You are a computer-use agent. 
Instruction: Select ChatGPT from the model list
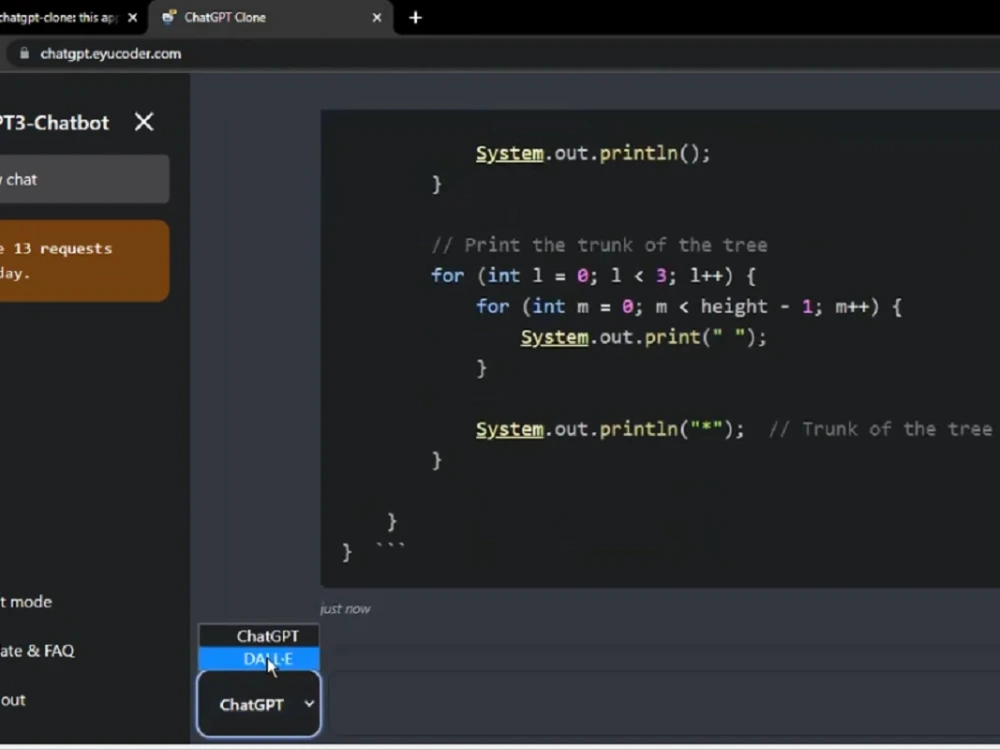pos(258,636)
